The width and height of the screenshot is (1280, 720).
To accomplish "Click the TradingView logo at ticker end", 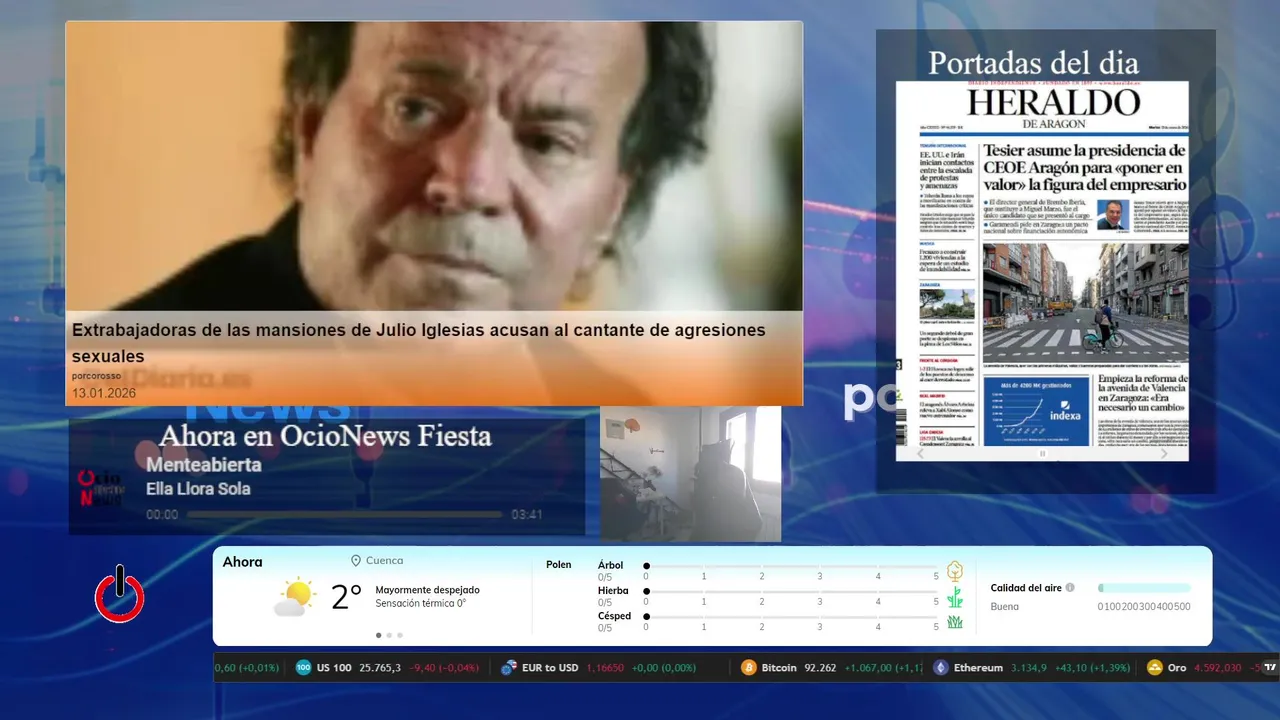I will coord(1270,667).
